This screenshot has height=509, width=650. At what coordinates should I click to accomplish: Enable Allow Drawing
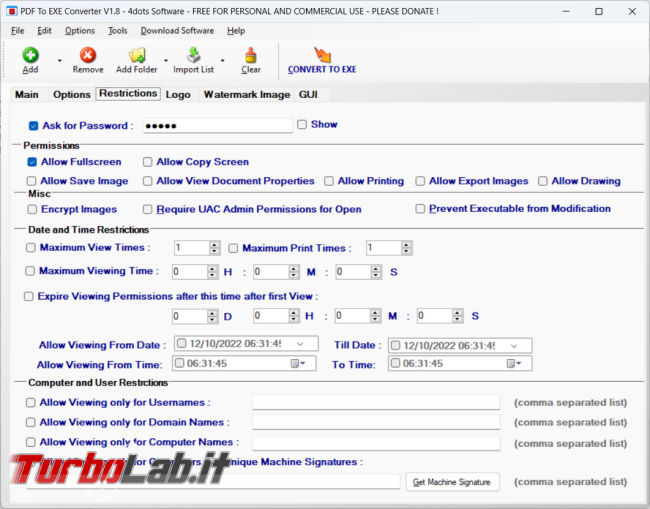click(543, 181)
